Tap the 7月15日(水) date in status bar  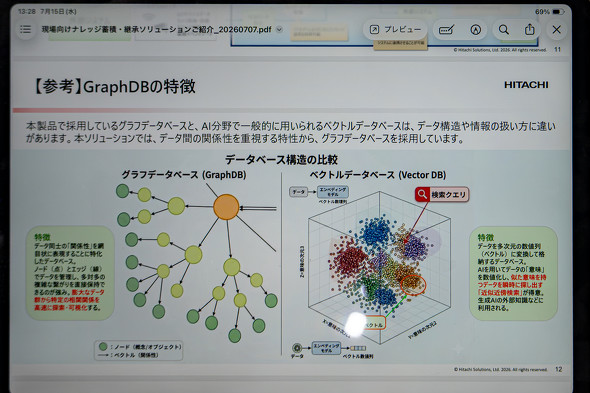coord(58,11)
